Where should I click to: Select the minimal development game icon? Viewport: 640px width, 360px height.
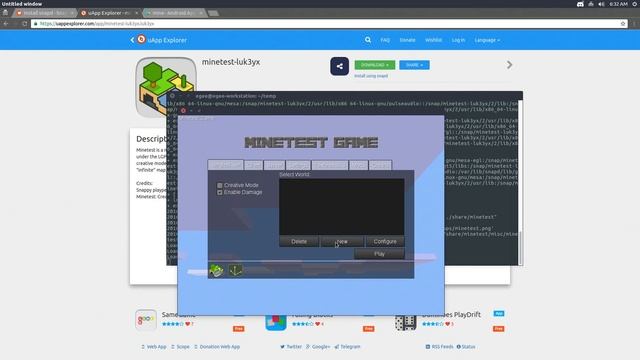click(235, 270)
